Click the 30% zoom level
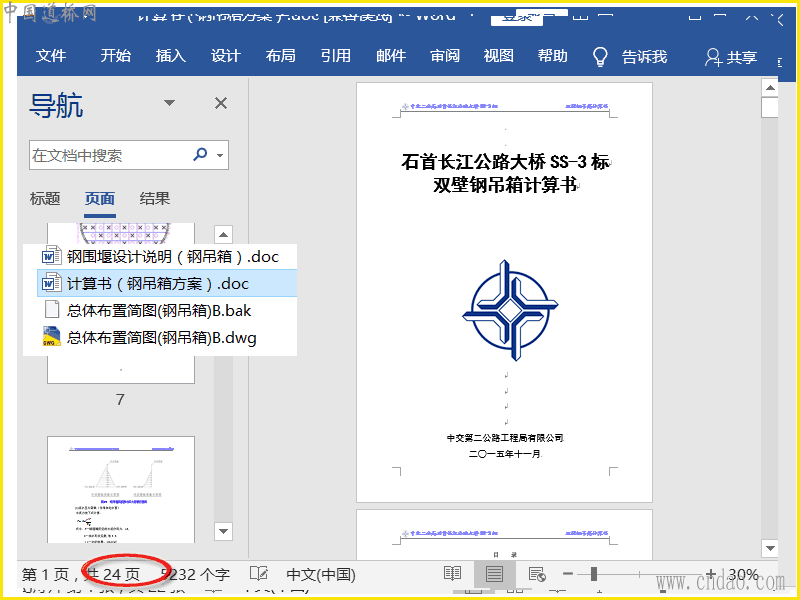This screenshot has height=600, width=800. point(743,575)
